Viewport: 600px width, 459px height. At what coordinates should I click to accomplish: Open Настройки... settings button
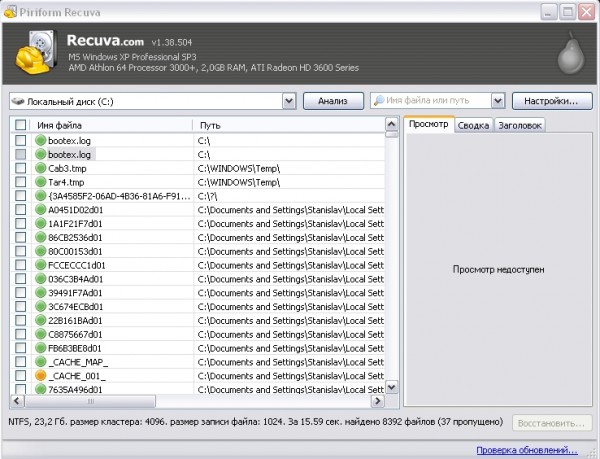(551, 101)
